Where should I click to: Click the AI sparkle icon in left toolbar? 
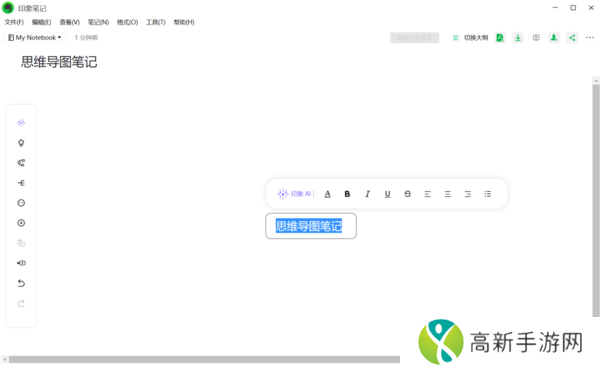pyautogui.click(x=21, y=123)
